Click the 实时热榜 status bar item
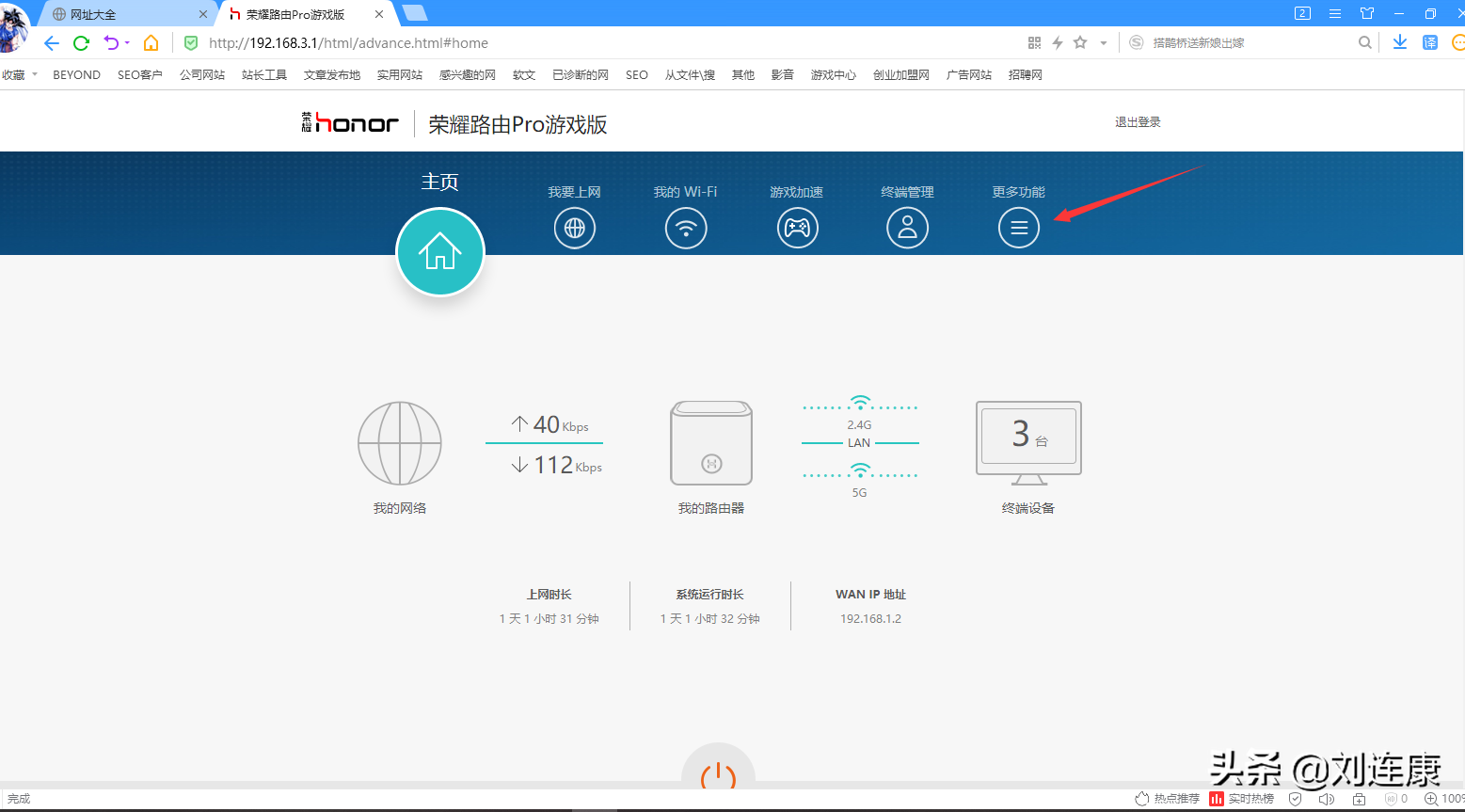This screenshot has height=812, width=1465. point(1242,799)
